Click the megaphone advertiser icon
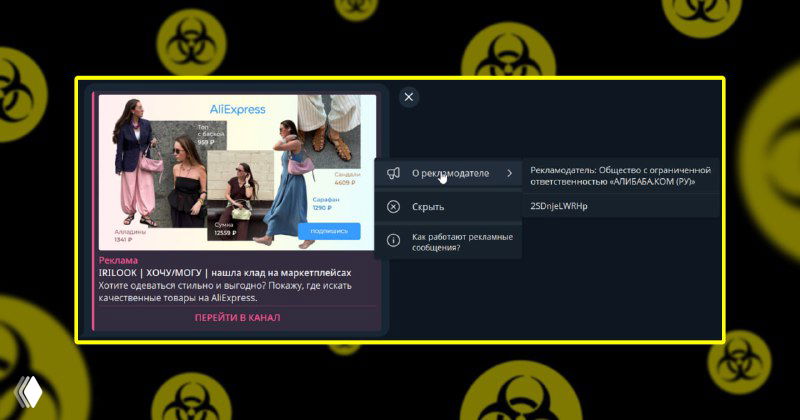The image size is (800, 420). (x=393, y=174)
